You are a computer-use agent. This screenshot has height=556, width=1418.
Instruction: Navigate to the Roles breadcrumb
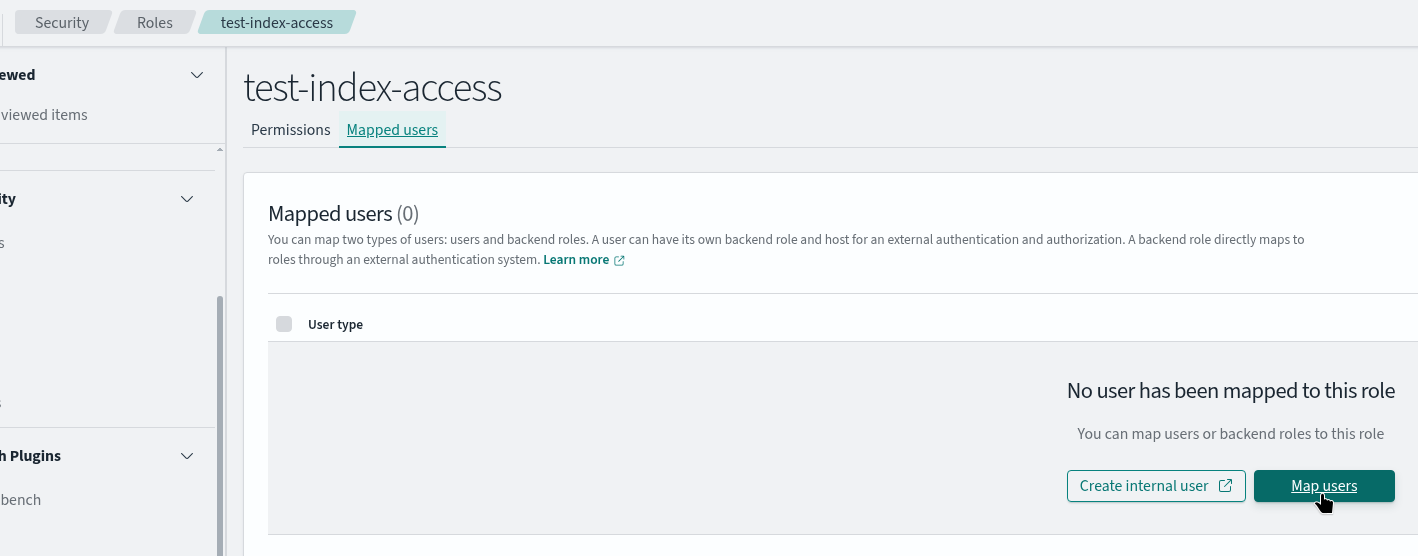click(155, 22)
